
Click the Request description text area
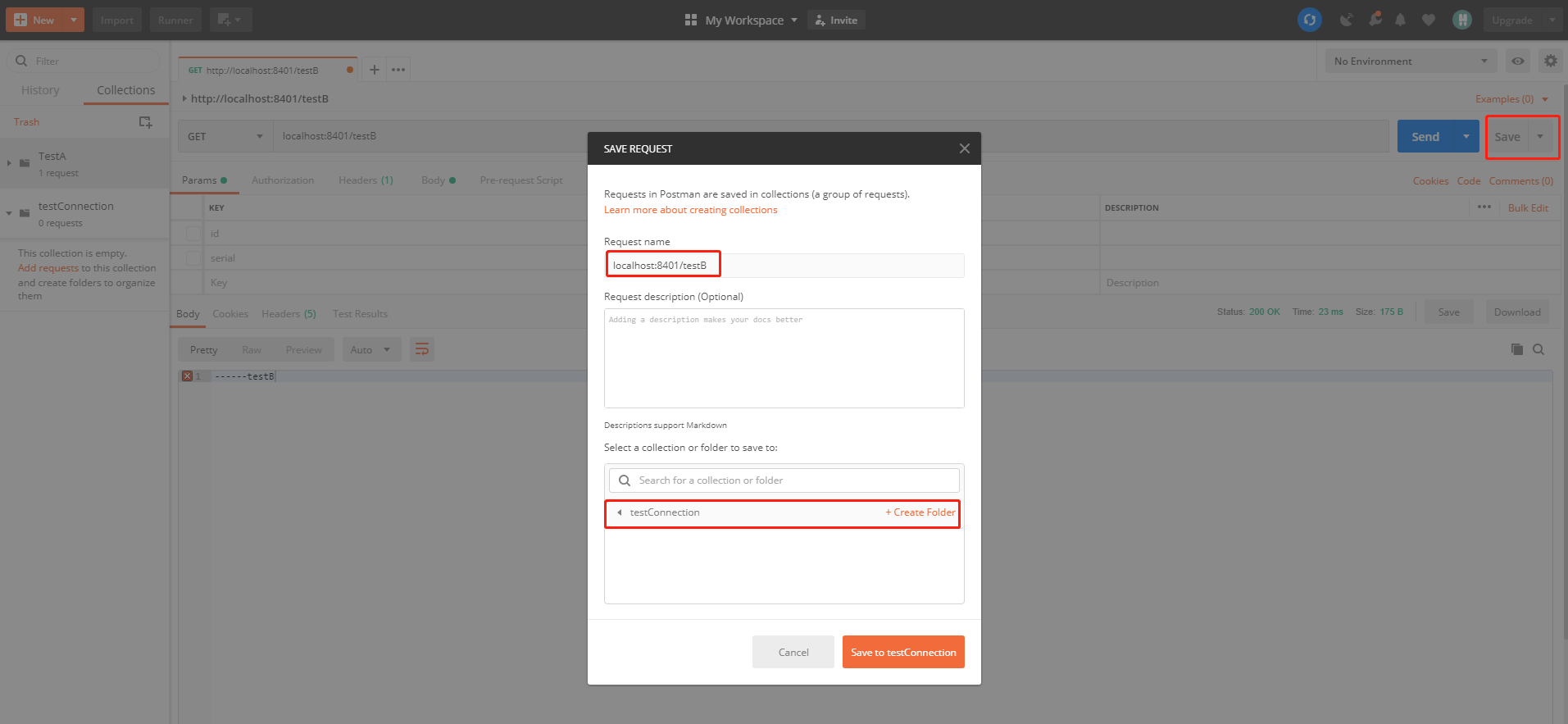pos(784,357)
